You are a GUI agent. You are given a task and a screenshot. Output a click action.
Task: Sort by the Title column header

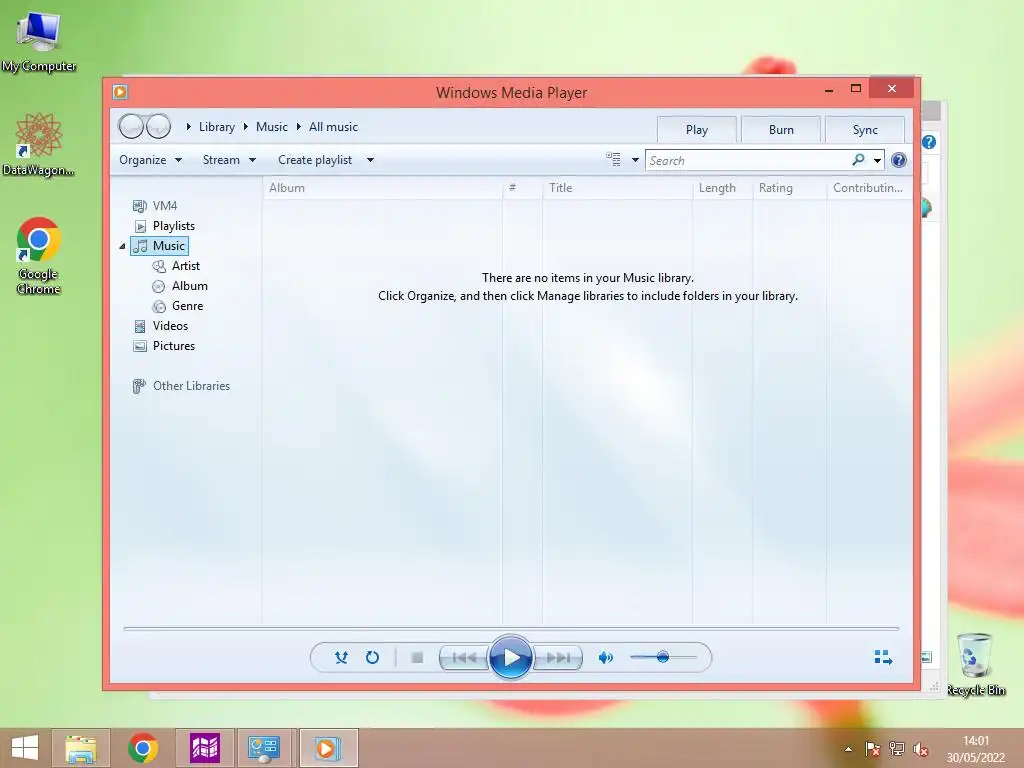coord(617,188)
